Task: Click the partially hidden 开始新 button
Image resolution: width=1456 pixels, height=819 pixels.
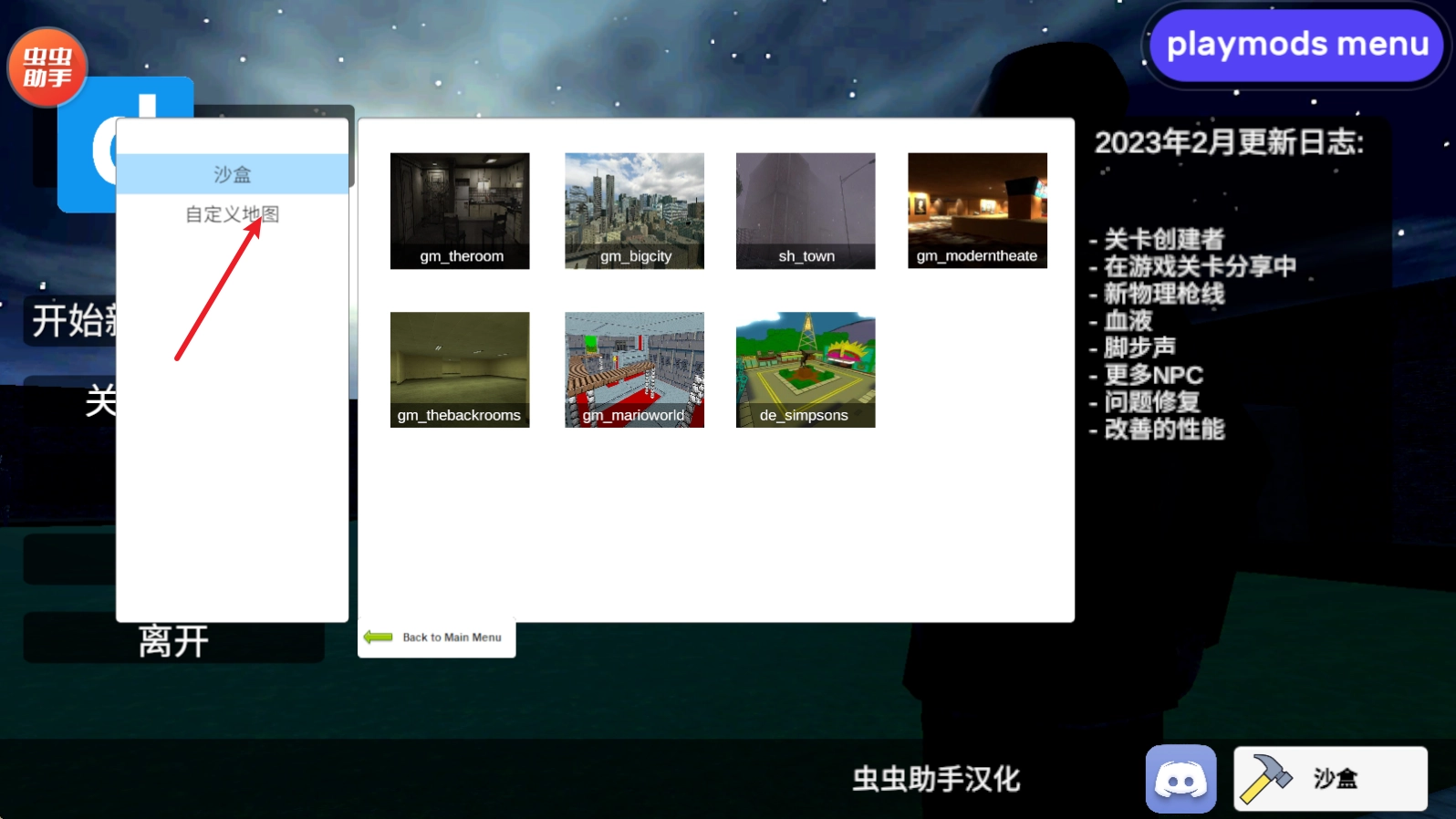Action: click(x=71, y=321)
